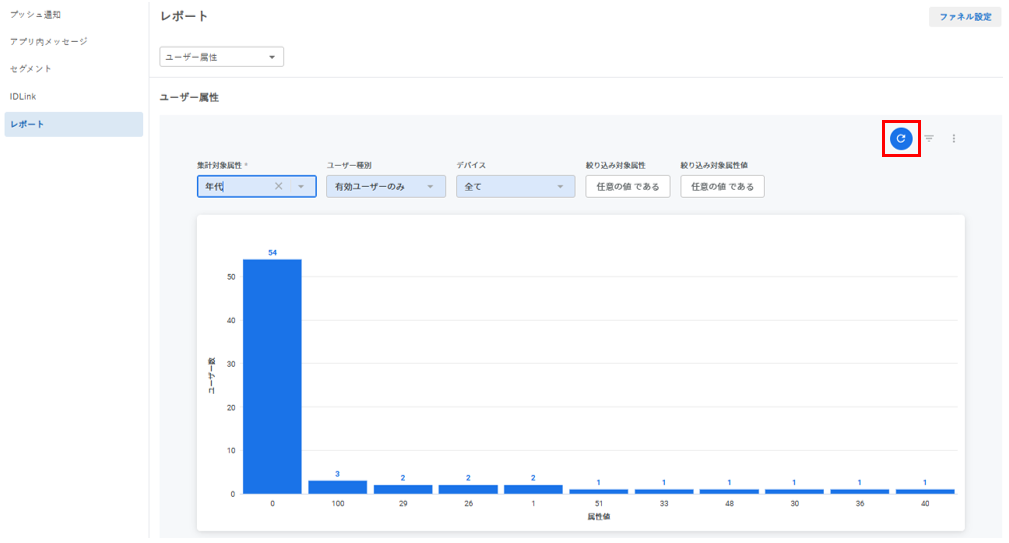Select レポート in the sidebar
This screenshot has height=543, width=1009.
[73, 124]
